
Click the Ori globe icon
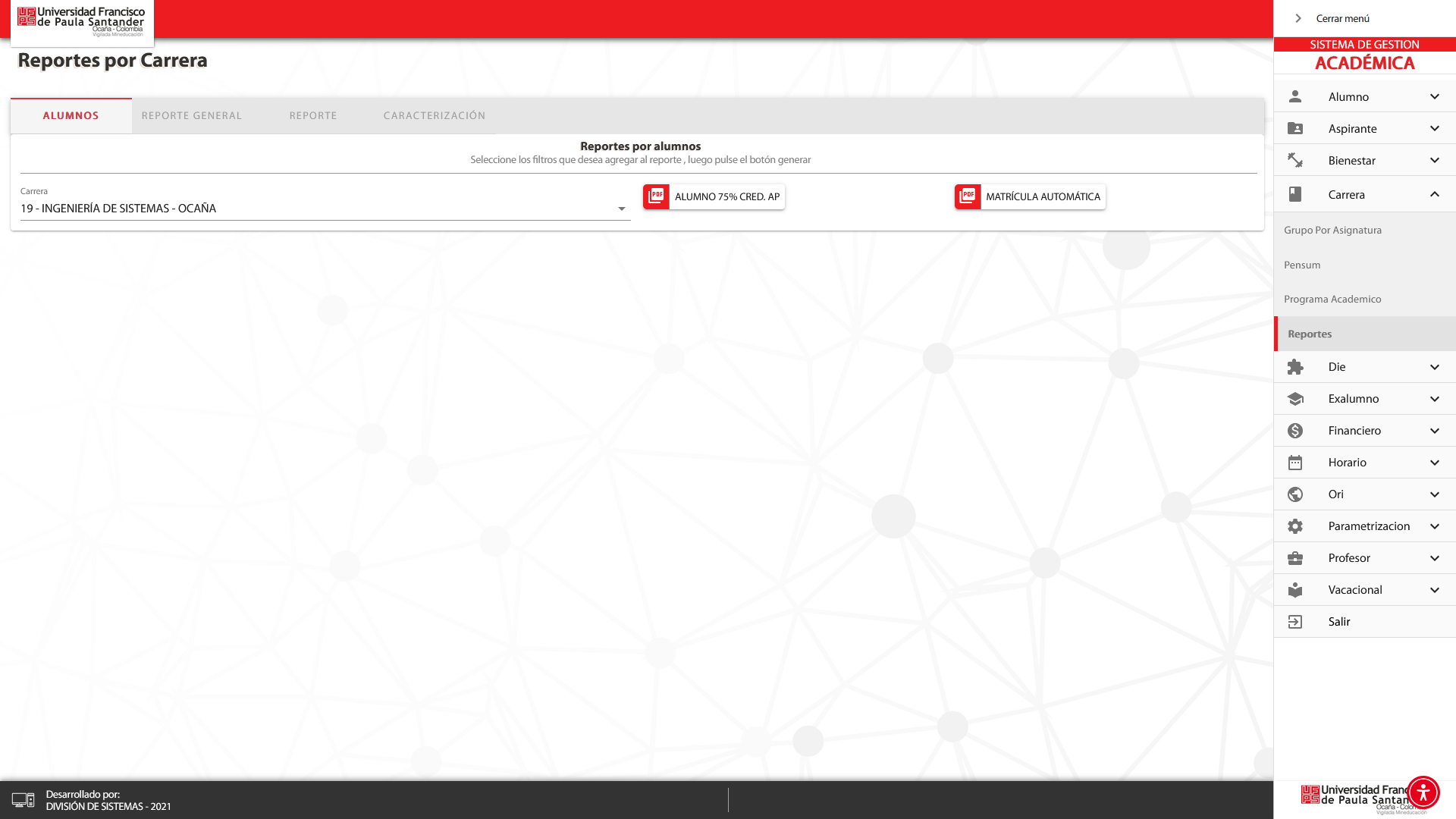(1294, 494)
